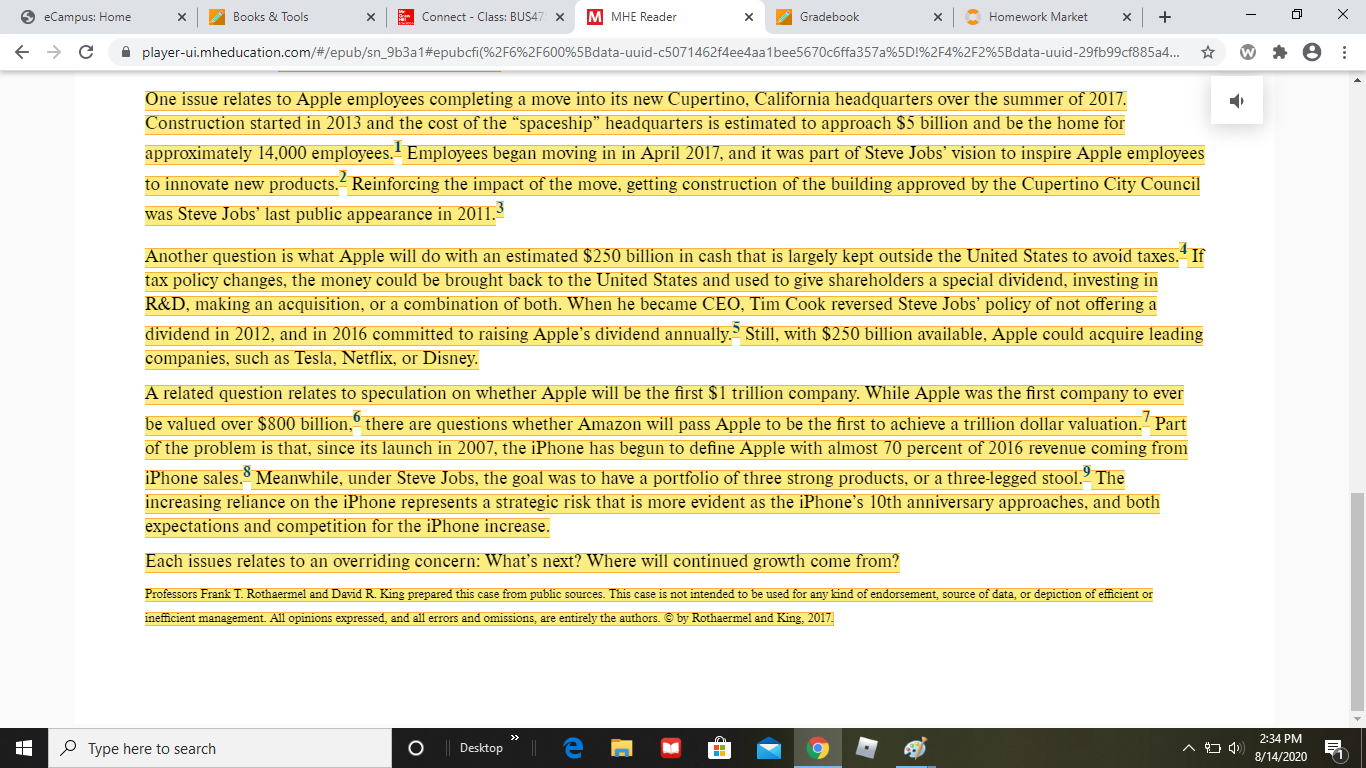Open footnote 8 after 'iPhone sales'
Viewport: 1366px width, 768px height.
coord(247,472)
